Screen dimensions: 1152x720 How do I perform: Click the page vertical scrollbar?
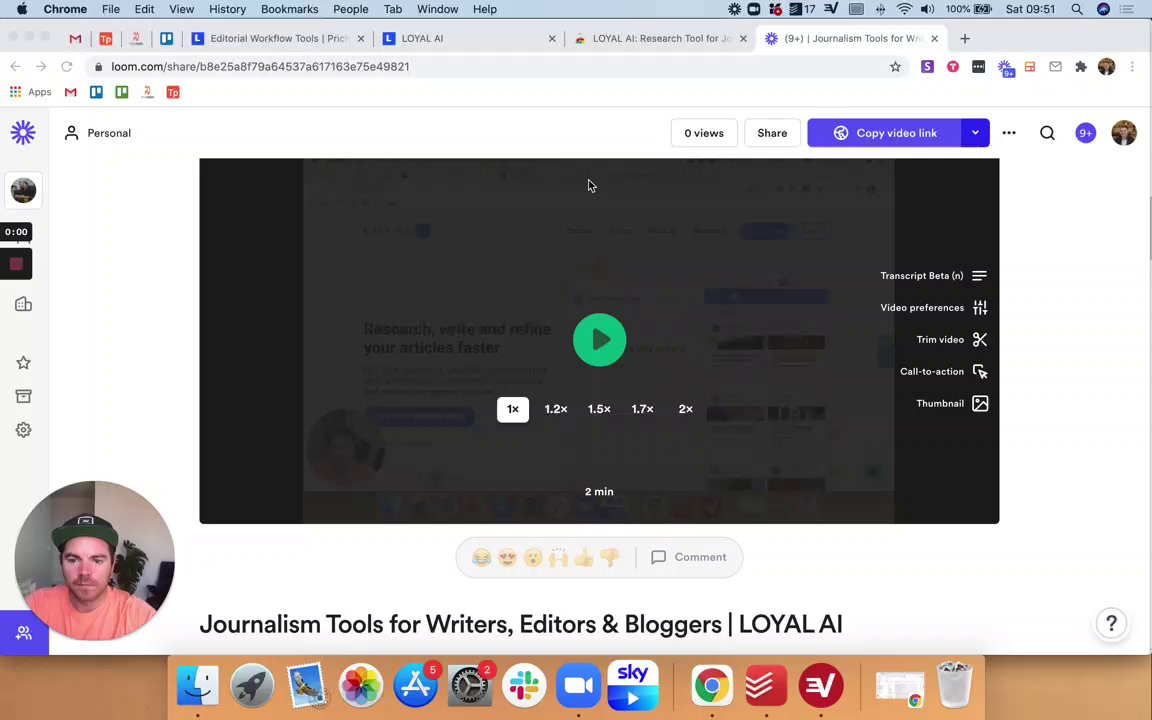click(1148, 228)
